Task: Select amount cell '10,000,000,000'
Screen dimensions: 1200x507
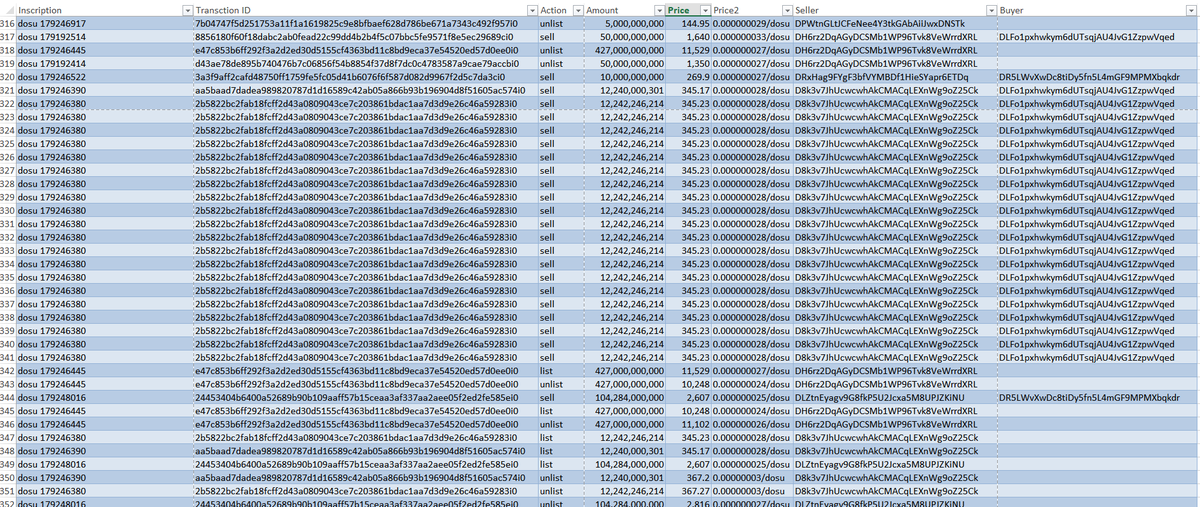Action: click(624, 76)
